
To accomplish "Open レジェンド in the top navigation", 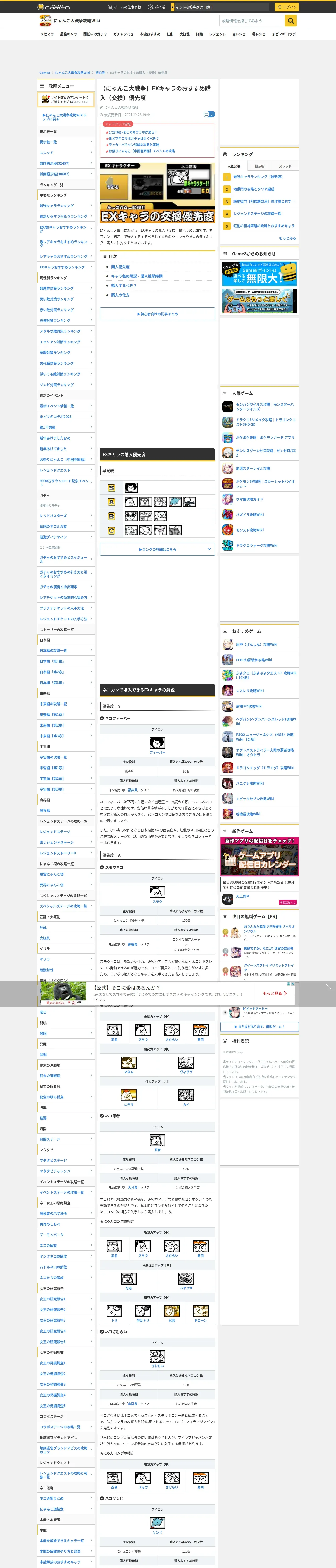I will click(218, 34).
